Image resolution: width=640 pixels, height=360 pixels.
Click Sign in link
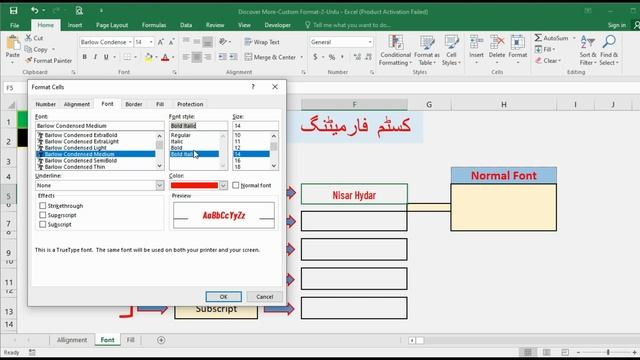pos(616,25)
